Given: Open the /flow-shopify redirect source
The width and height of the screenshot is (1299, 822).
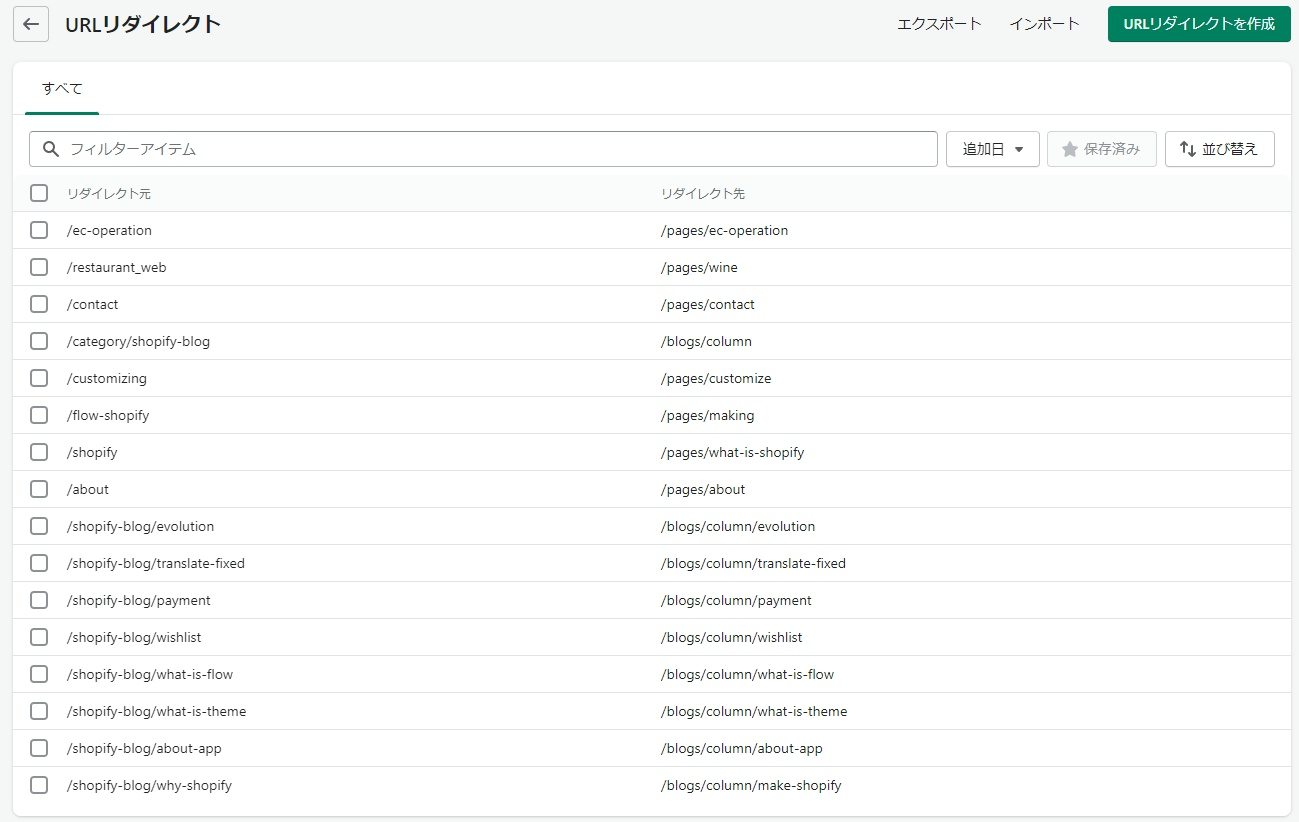Looking at the screenshot, I should click(x=108, y=415).
